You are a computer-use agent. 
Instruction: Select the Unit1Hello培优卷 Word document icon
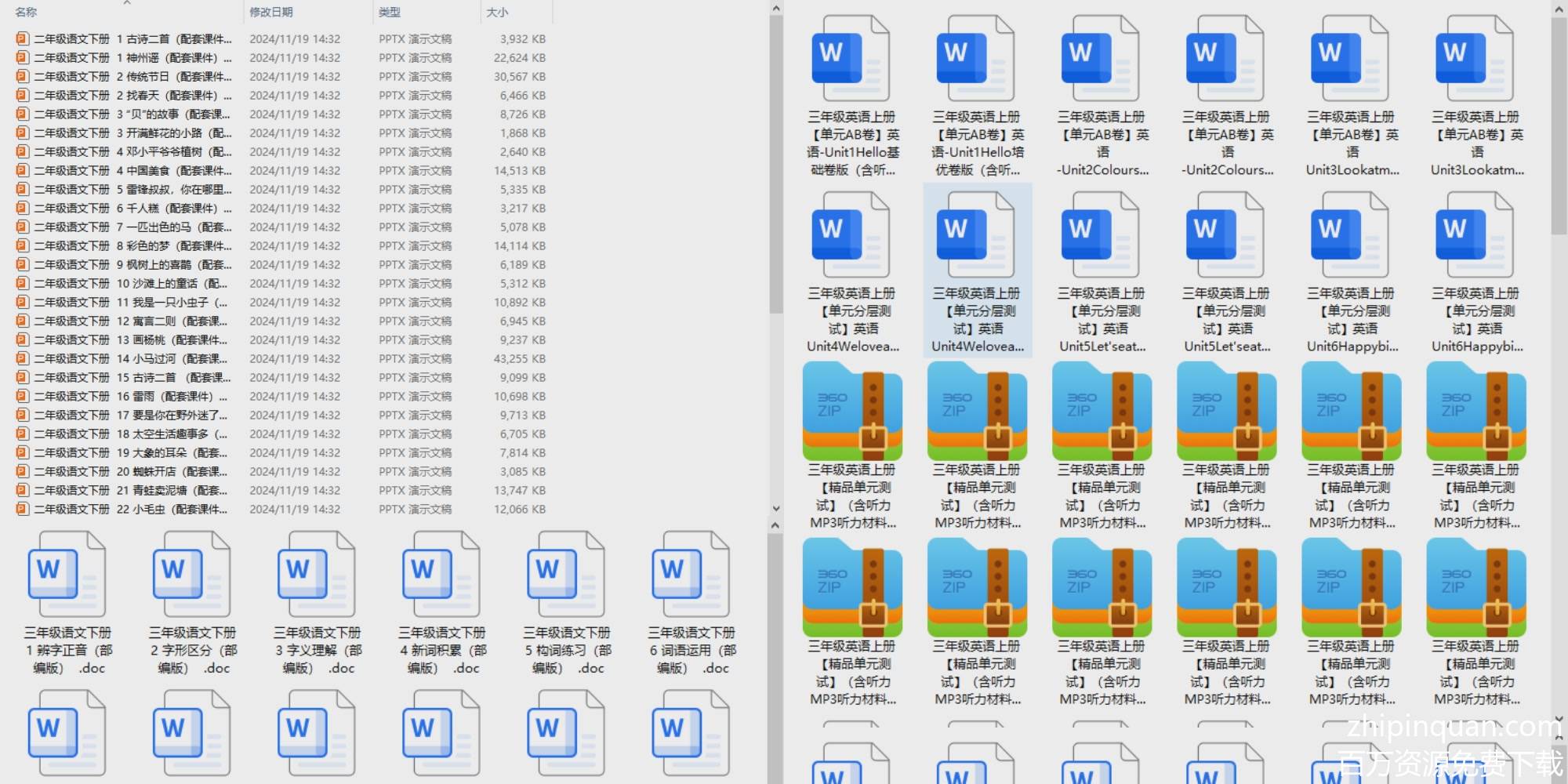(x=976, y=59)
